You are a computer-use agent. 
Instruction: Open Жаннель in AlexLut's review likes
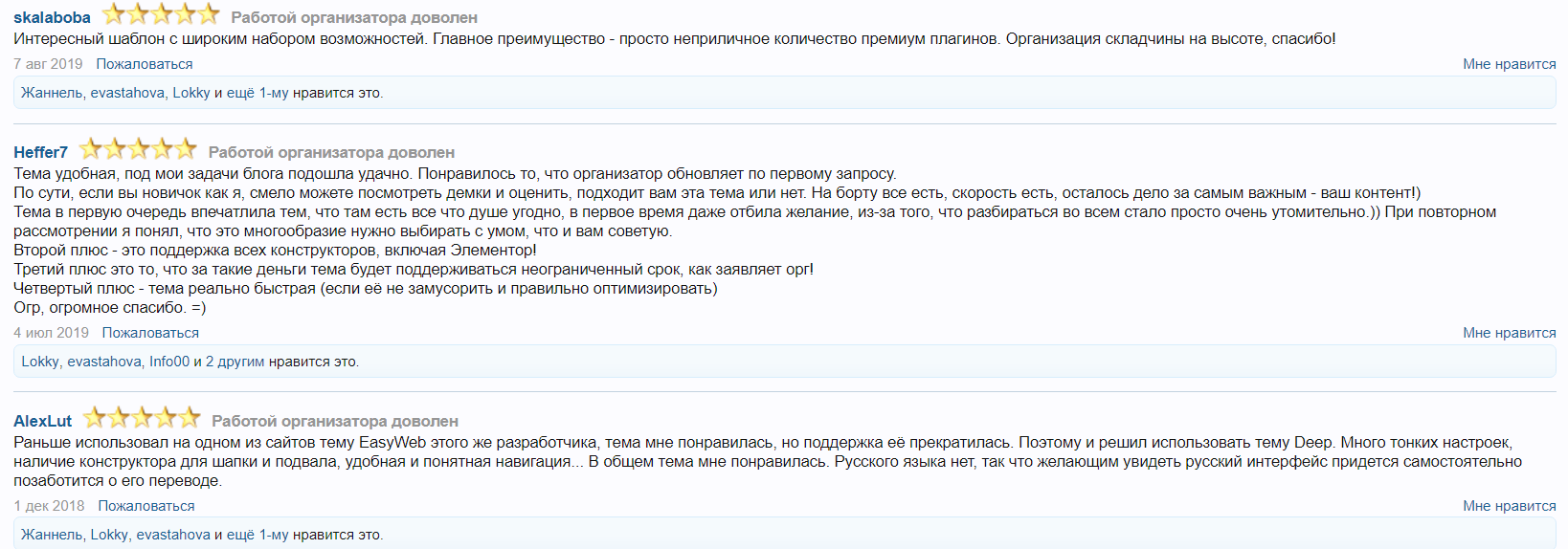[x=52, y=535]
